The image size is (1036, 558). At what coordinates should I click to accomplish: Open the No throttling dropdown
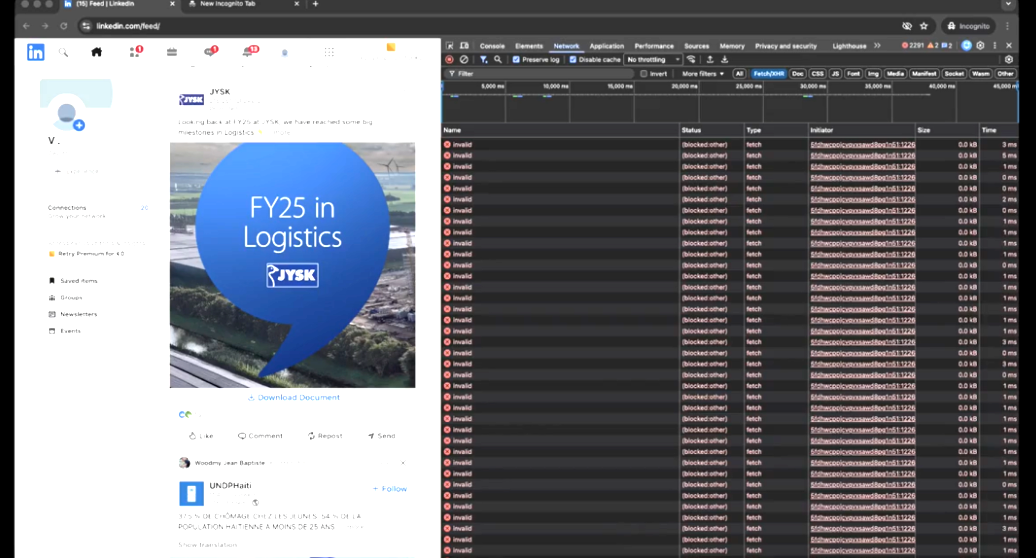click(653, 59)
